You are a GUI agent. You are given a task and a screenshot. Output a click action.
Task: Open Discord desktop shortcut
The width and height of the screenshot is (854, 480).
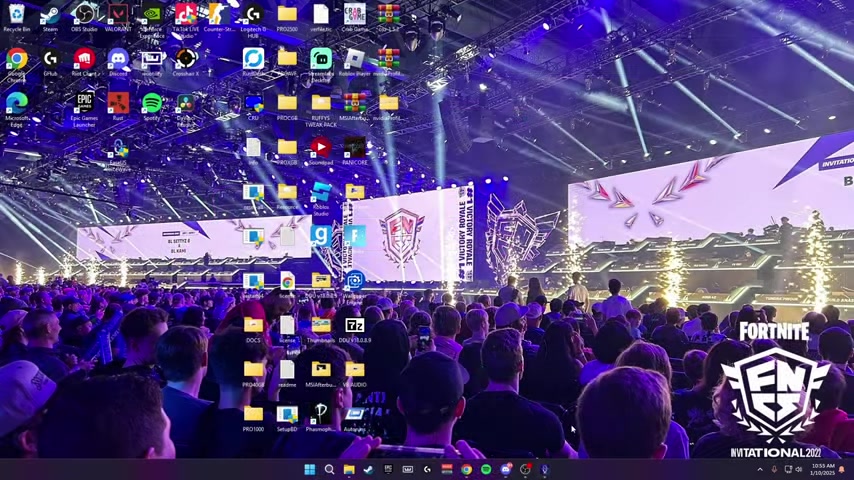(x=118, y=59)
